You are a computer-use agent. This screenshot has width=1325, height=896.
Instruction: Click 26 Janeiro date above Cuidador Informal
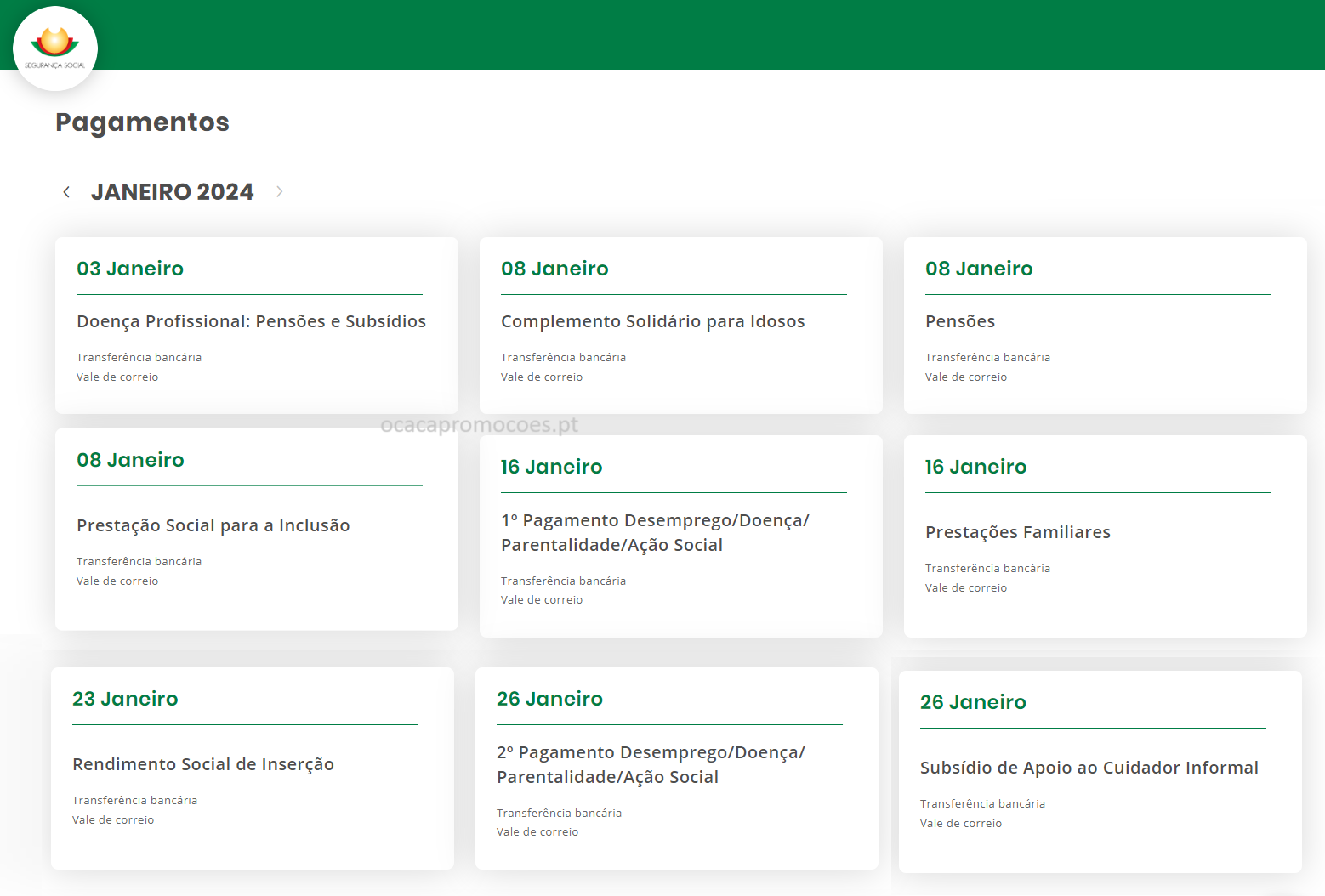point(973,702)
